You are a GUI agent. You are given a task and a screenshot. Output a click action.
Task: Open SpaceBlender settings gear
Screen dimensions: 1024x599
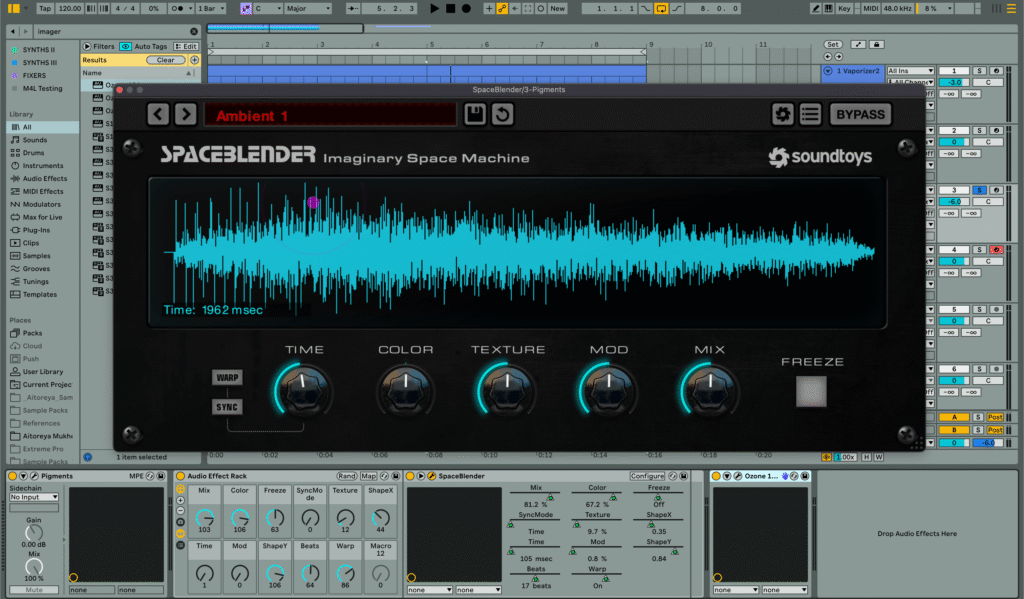point(782,114)
